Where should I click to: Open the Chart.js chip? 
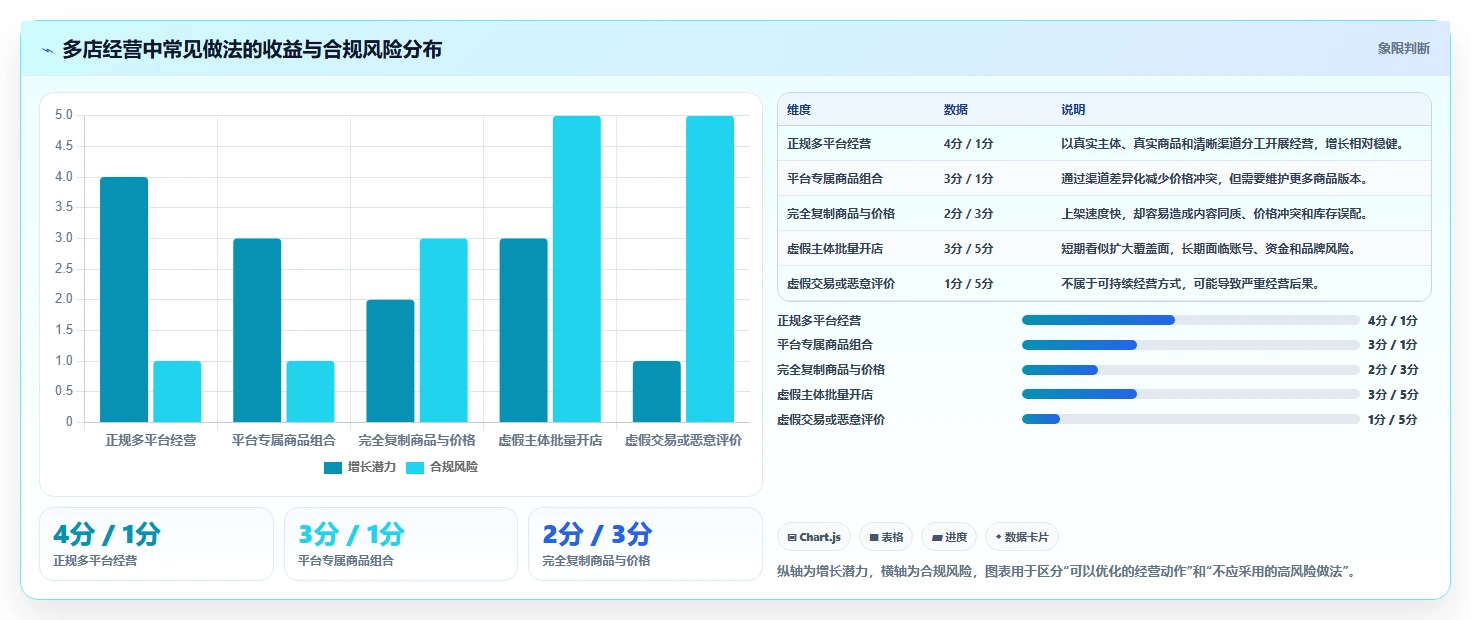(814, 537)
